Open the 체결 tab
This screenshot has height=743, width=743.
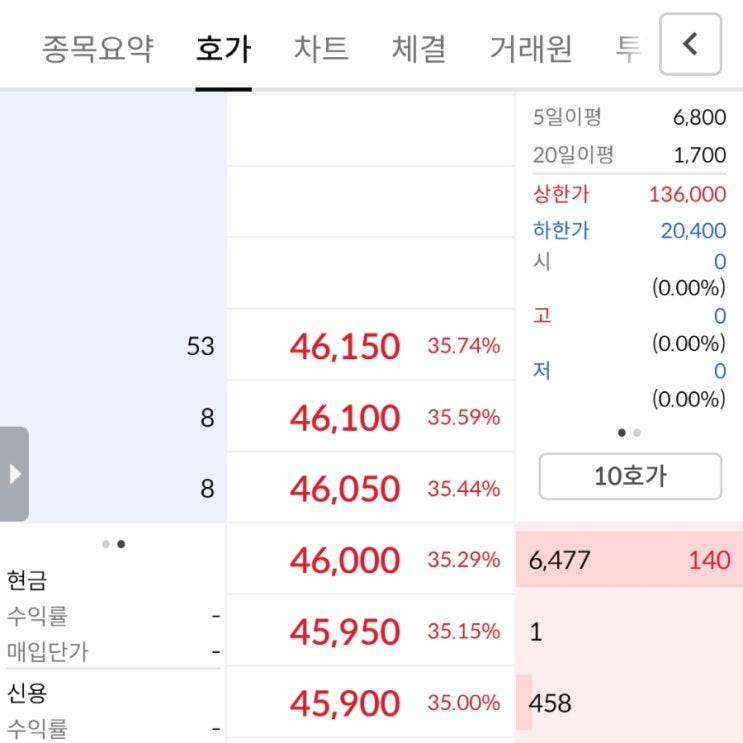419,48
